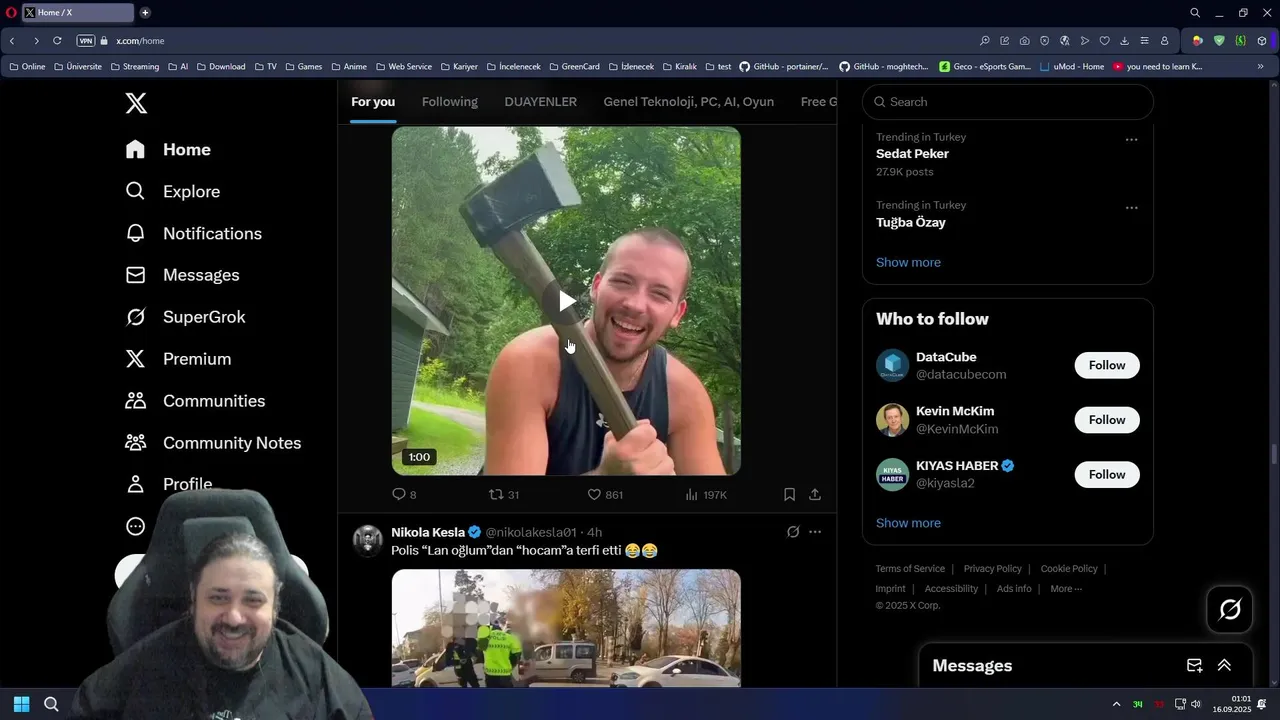Focus the X Search field
This screenshot has height=720, width=1280.
pyautogui.click(x=1008, y=102)
